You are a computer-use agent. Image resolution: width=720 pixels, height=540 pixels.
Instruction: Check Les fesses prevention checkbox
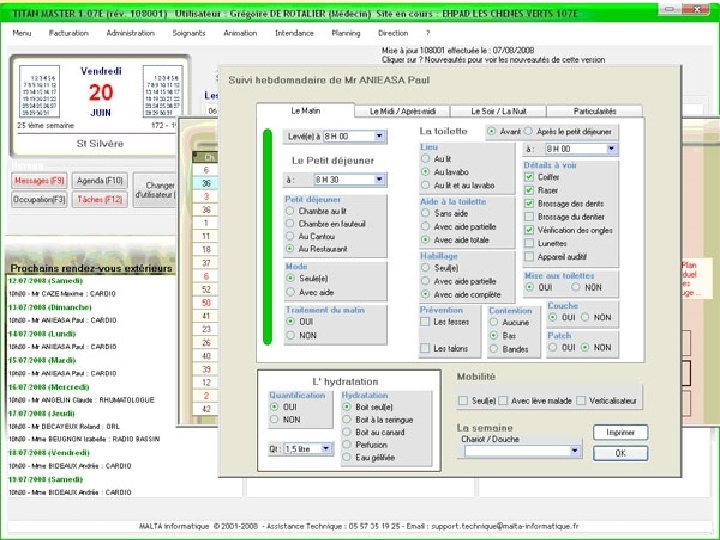(x=425, y=321)
